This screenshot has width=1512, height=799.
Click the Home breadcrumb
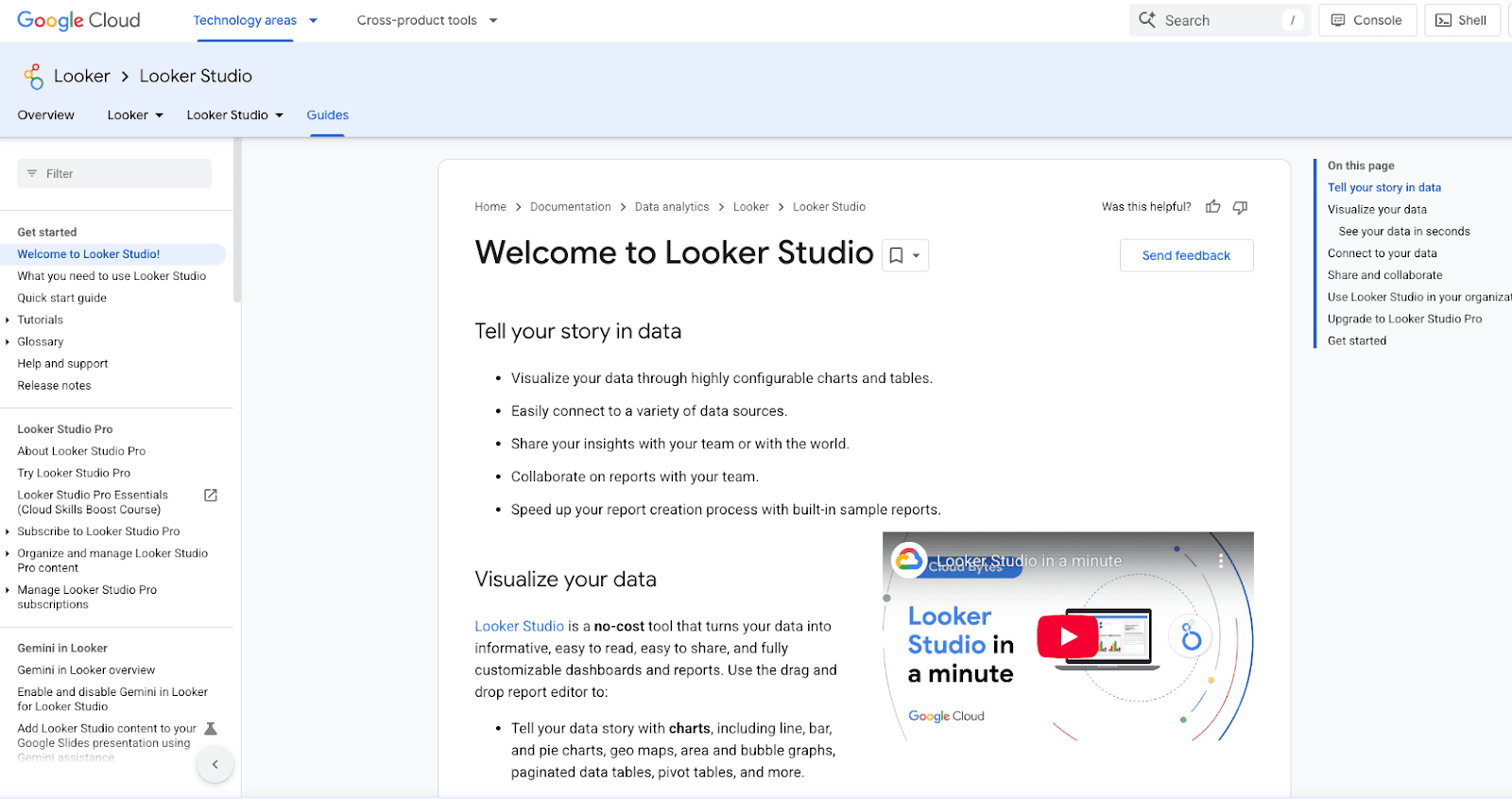pos(490,207)
